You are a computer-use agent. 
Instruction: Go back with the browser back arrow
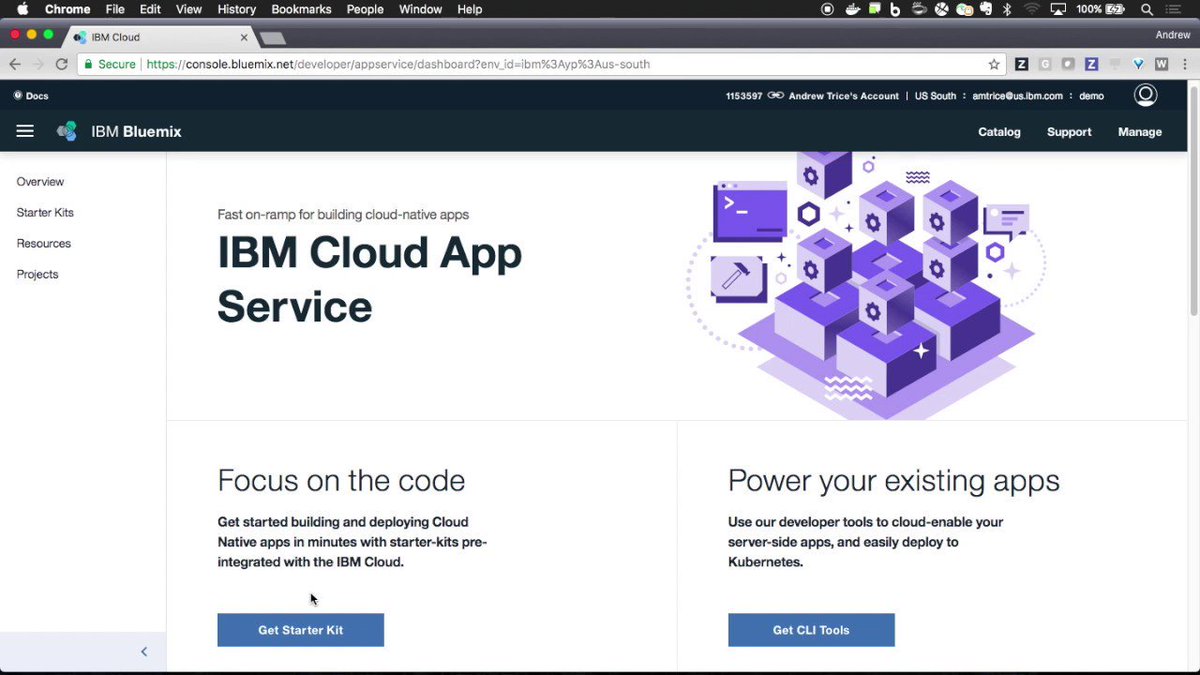pos(15,64)
